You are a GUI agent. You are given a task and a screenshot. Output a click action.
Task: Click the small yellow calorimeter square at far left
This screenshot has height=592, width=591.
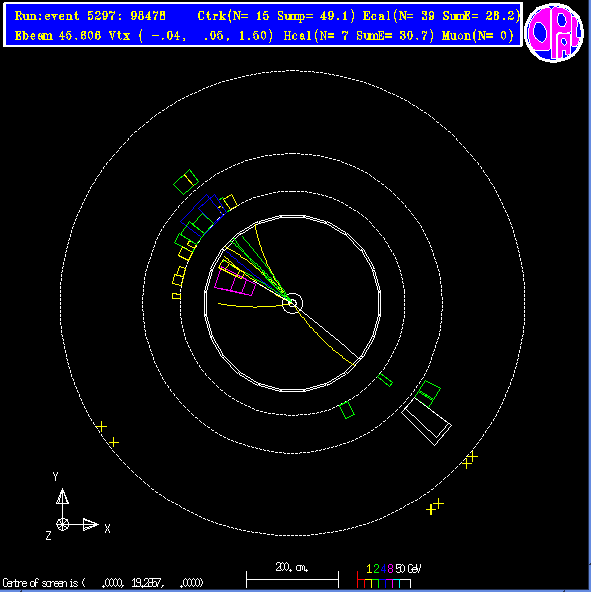(x=176, y=296)
